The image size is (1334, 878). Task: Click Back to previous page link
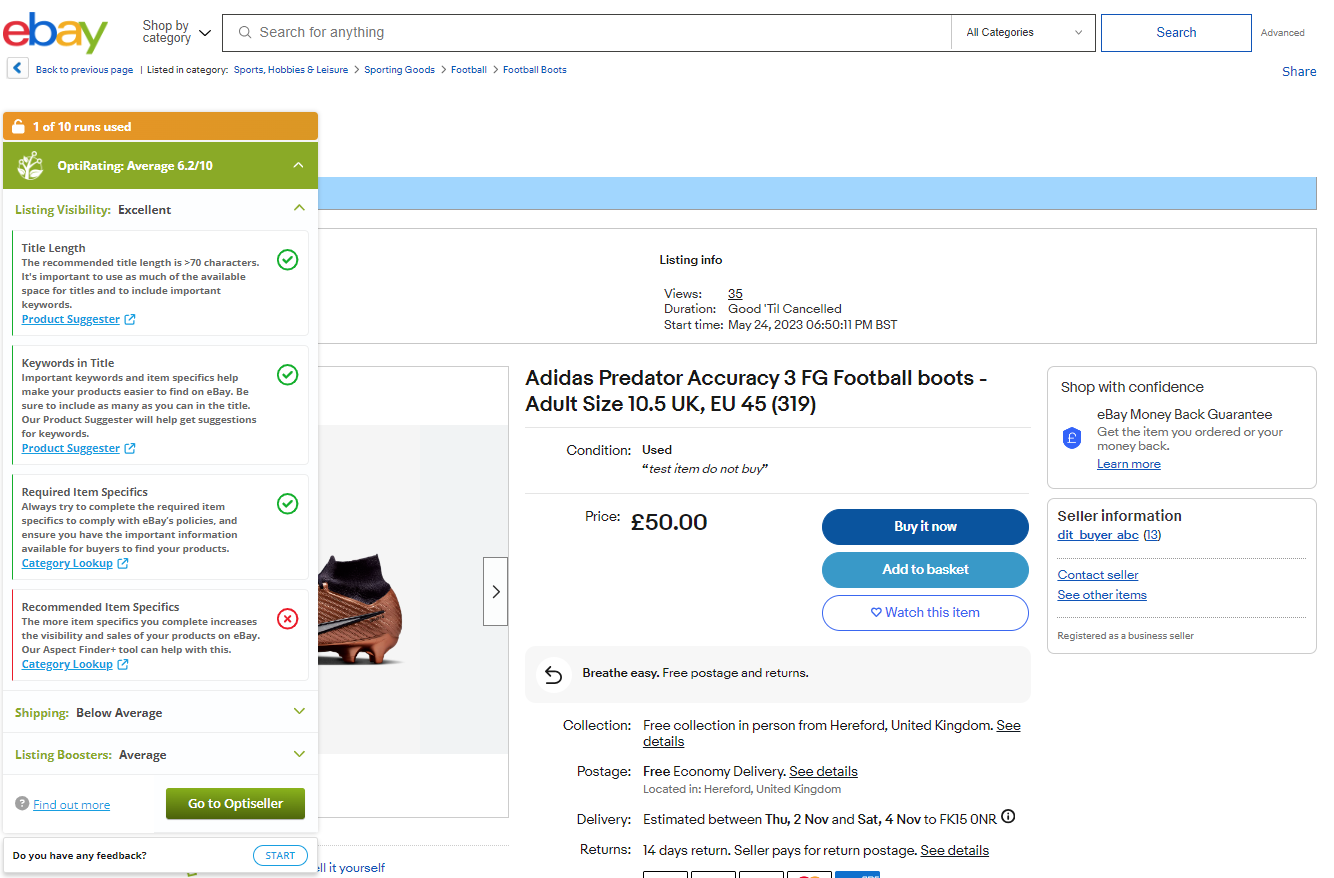coord(84,70)
